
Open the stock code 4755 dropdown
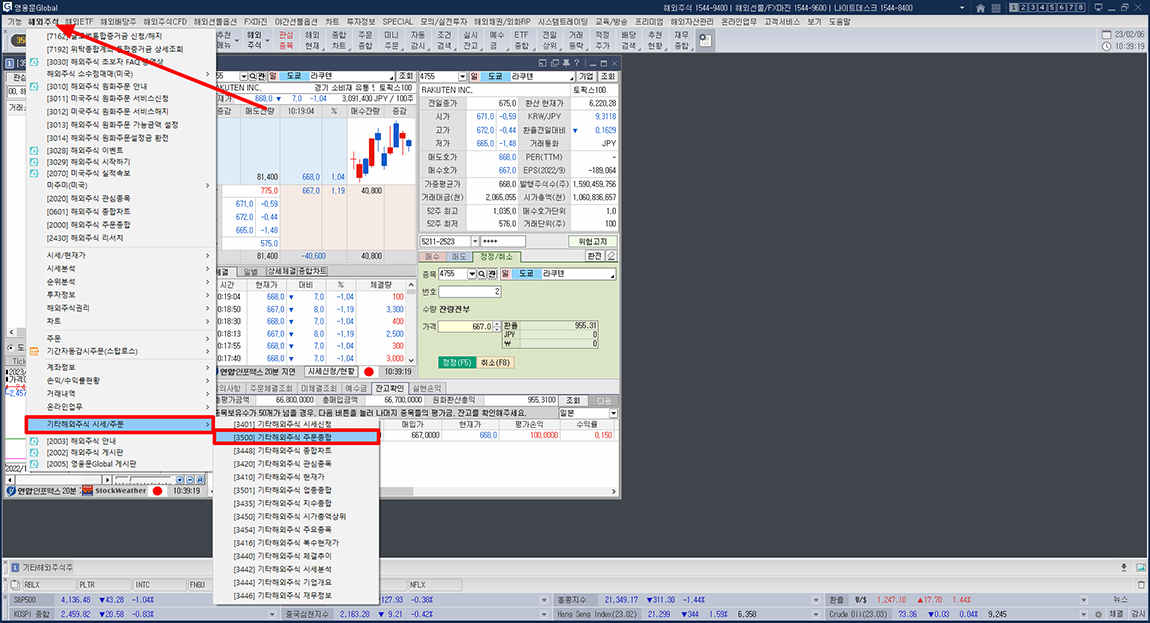[x=462, y=76]
